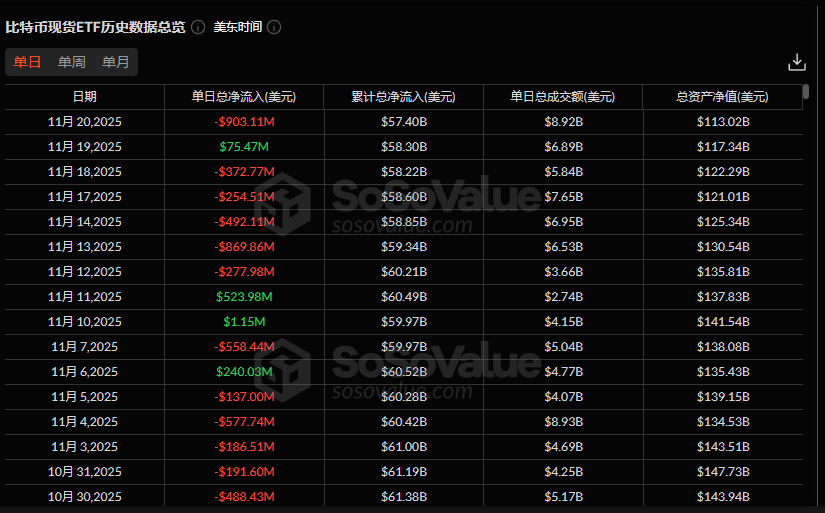The height and width of the screenshot is (513, 825).
Task: Select the 11月 4,2025 date cell
Action: 85,422
